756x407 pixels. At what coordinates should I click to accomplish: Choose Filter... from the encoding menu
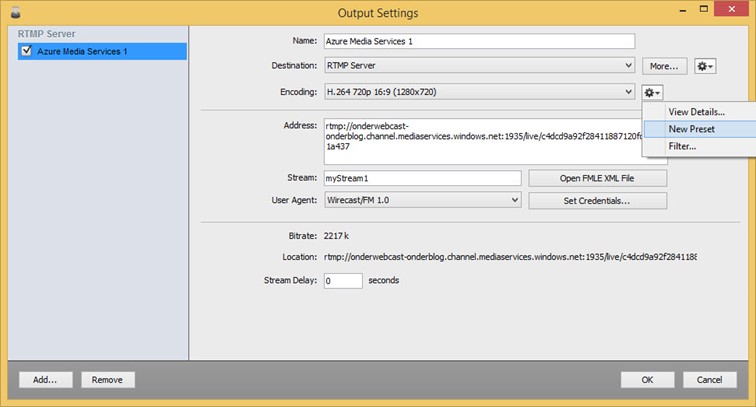(x=699, y=147)
